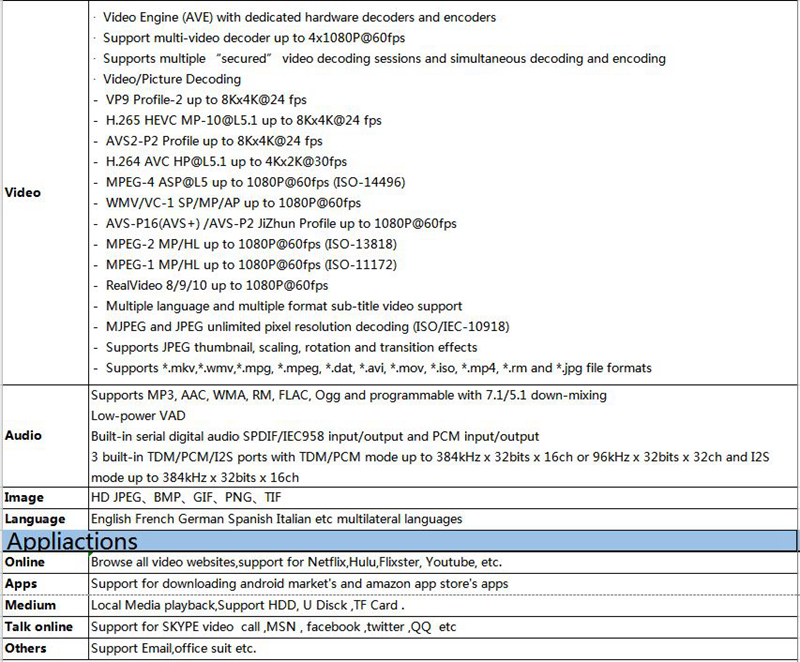This screenshot has height=662, width=800.
Task: Click the Netflix, Hulu browsing description
Action: 296,562
